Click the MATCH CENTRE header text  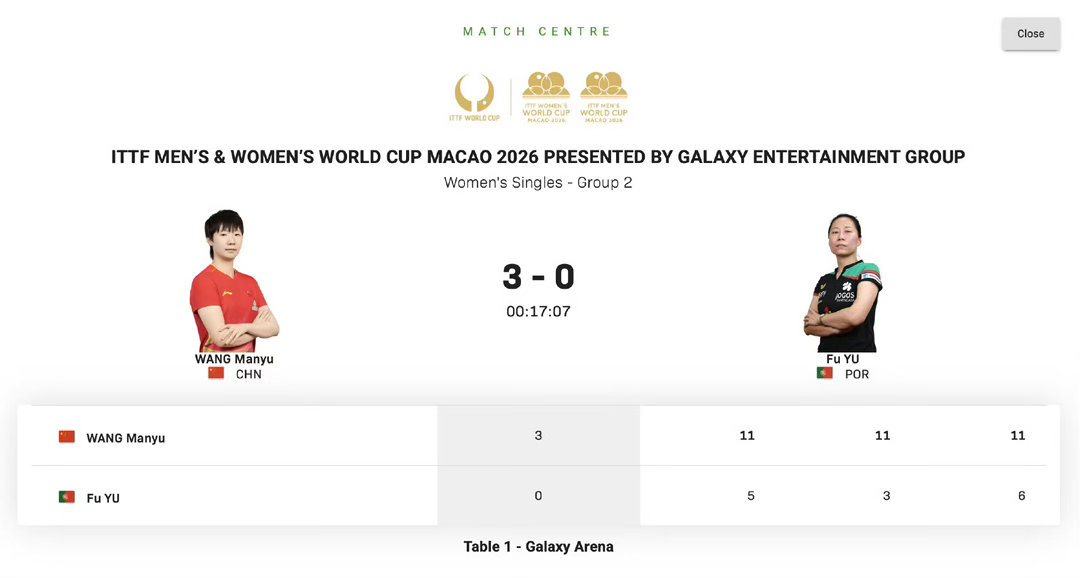pos(537,30)
